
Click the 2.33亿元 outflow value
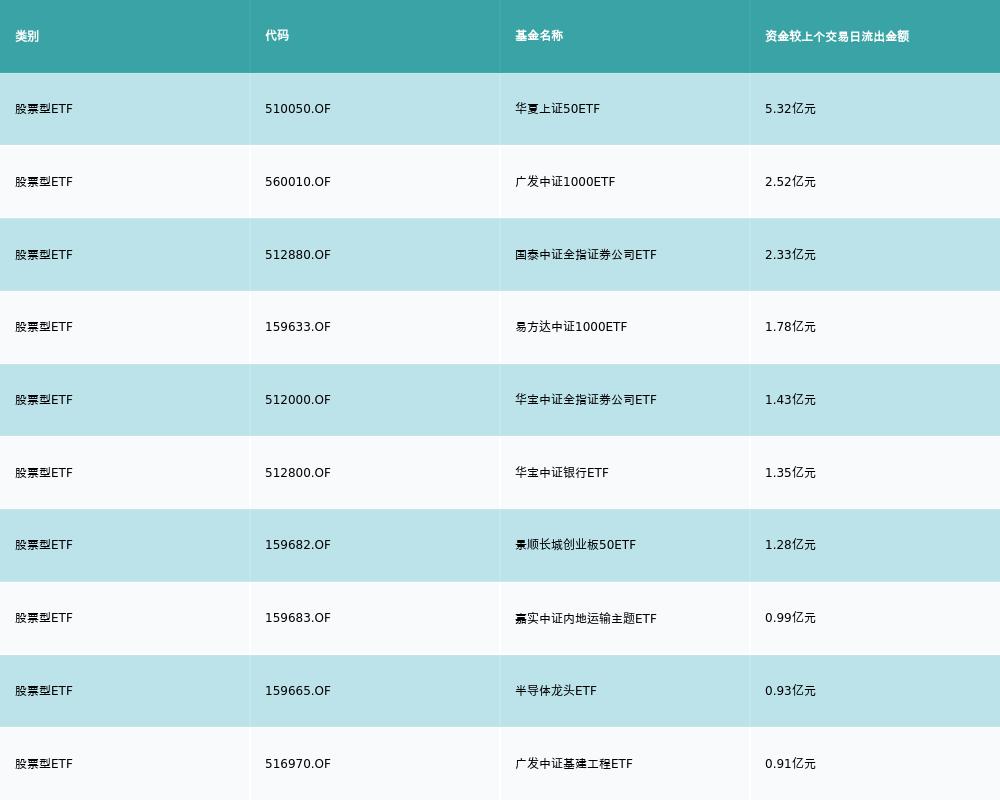tap(790, 255)
